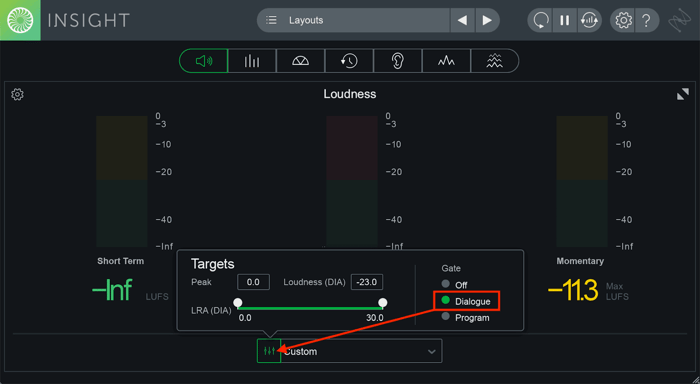
Task: Select the Loudness speaker tab
Action: coord(204,61)
